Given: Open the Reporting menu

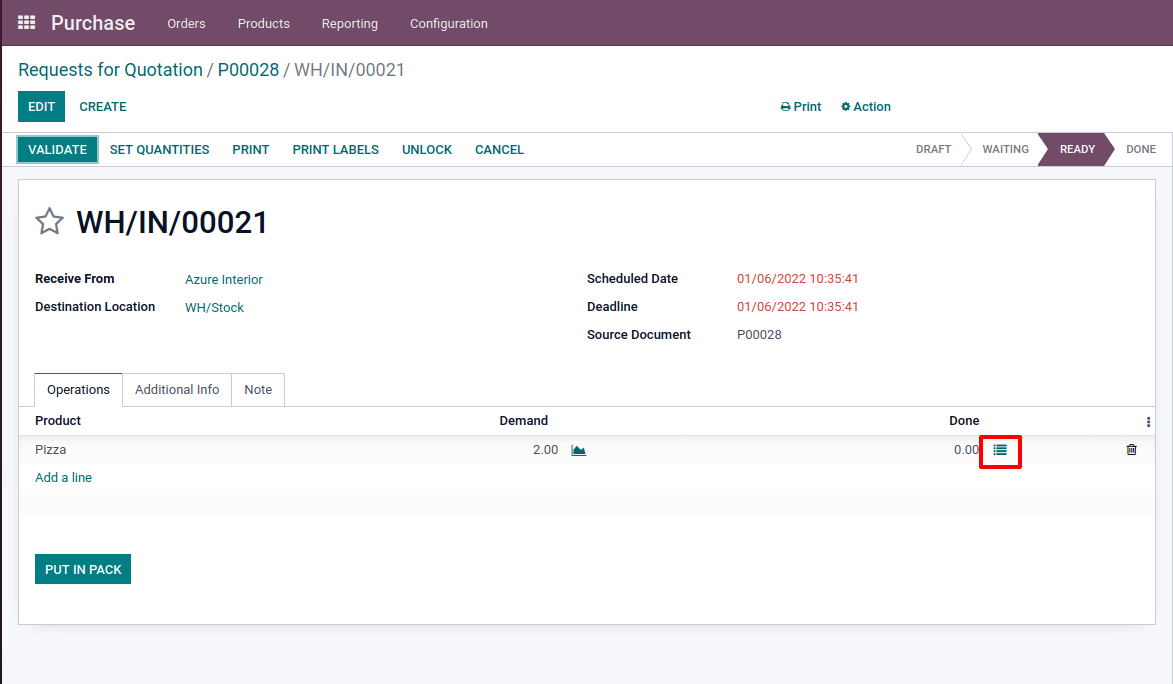Looking at the screenshot, I should [x=349, y=23].
